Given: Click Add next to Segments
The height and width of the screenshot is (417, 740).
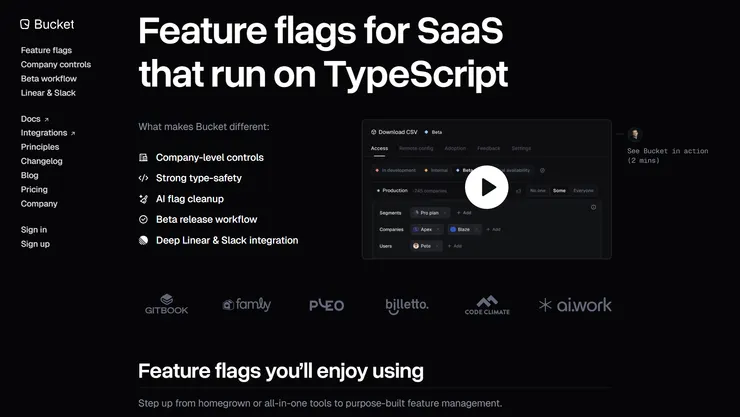Looking at the screenshot, I should point(464,213).
